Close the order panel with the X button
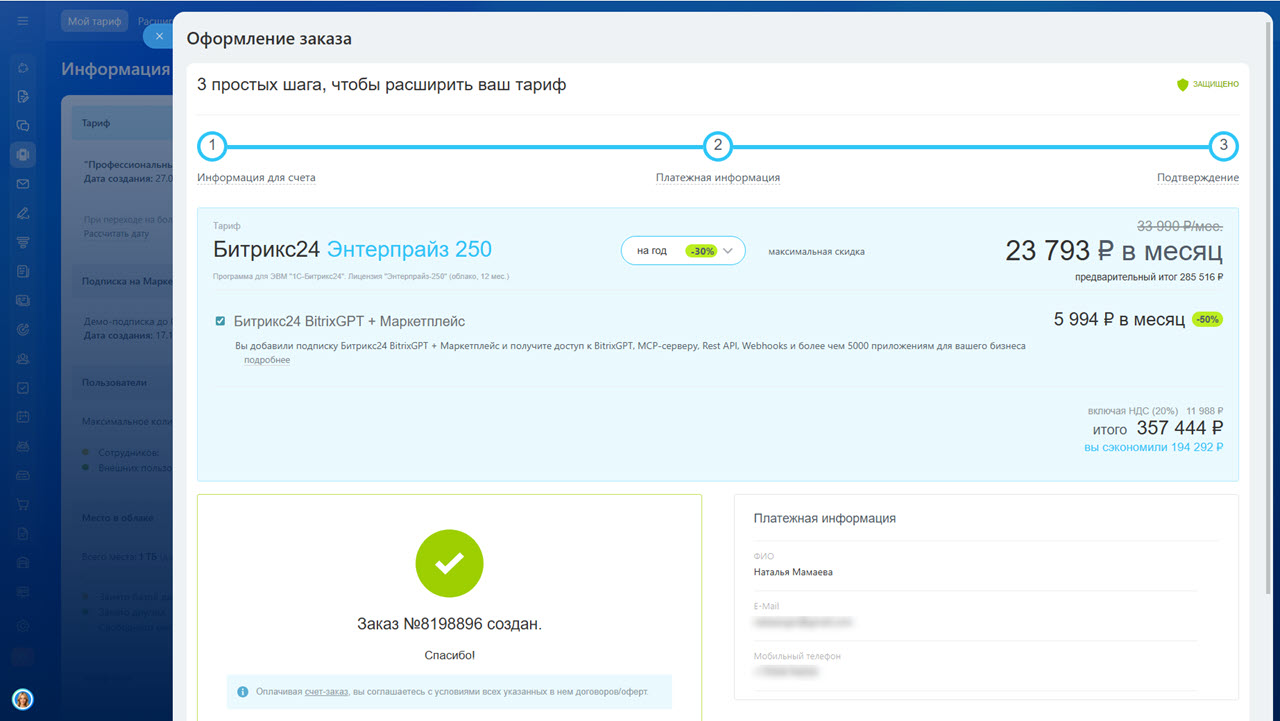The image size is (1280, 721). [159, 36]
